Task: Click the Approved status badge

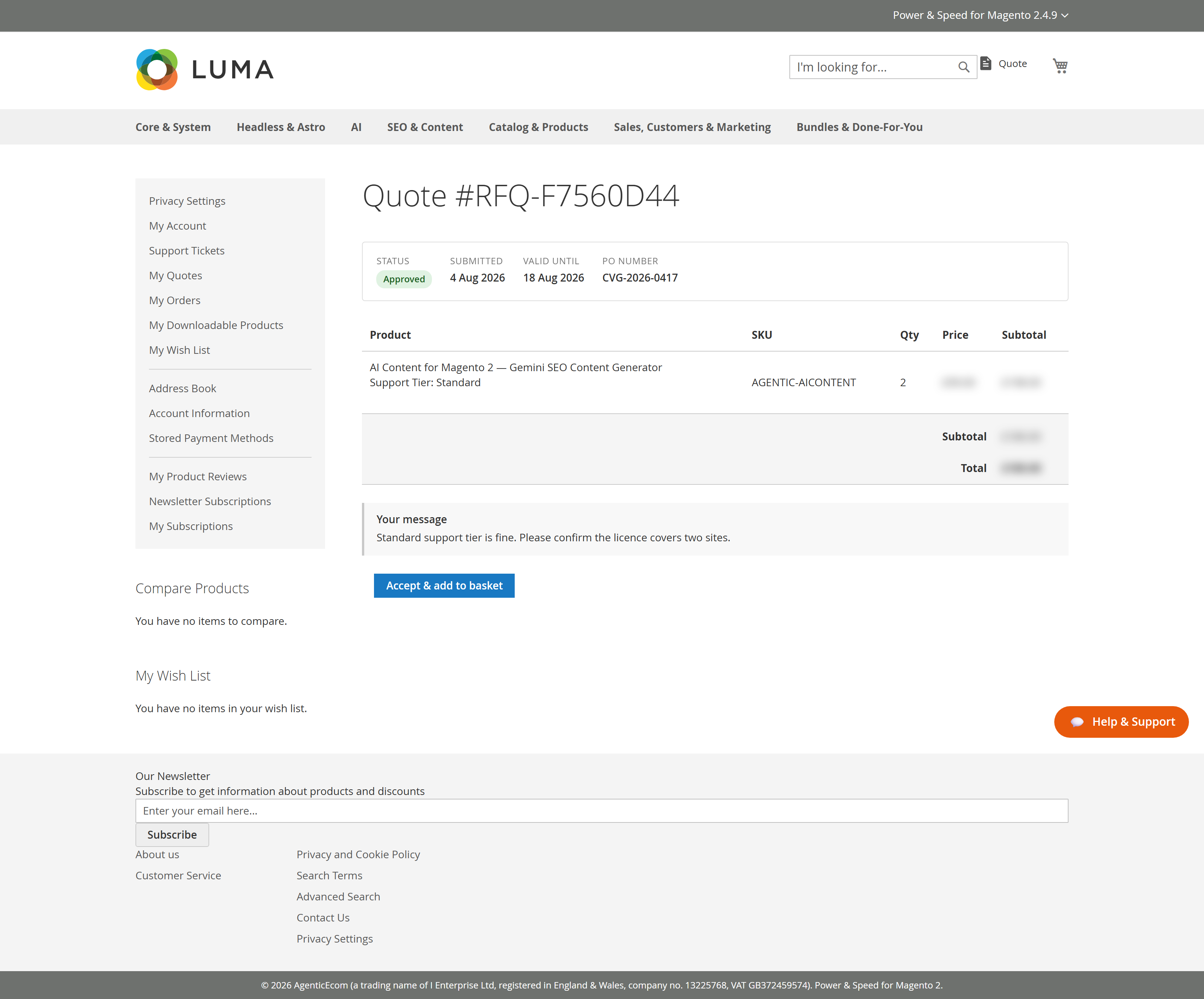Action: click(404, 279)
